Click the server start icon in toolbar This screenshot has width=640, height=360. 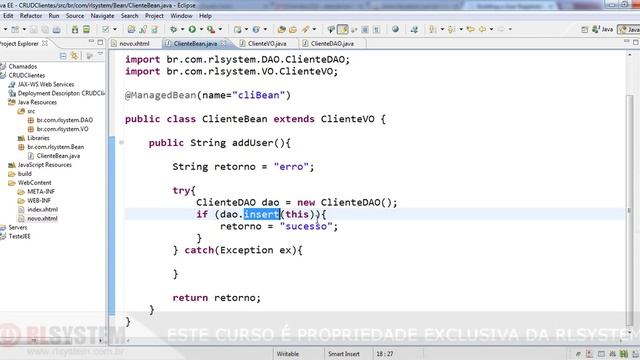point(75,29)
